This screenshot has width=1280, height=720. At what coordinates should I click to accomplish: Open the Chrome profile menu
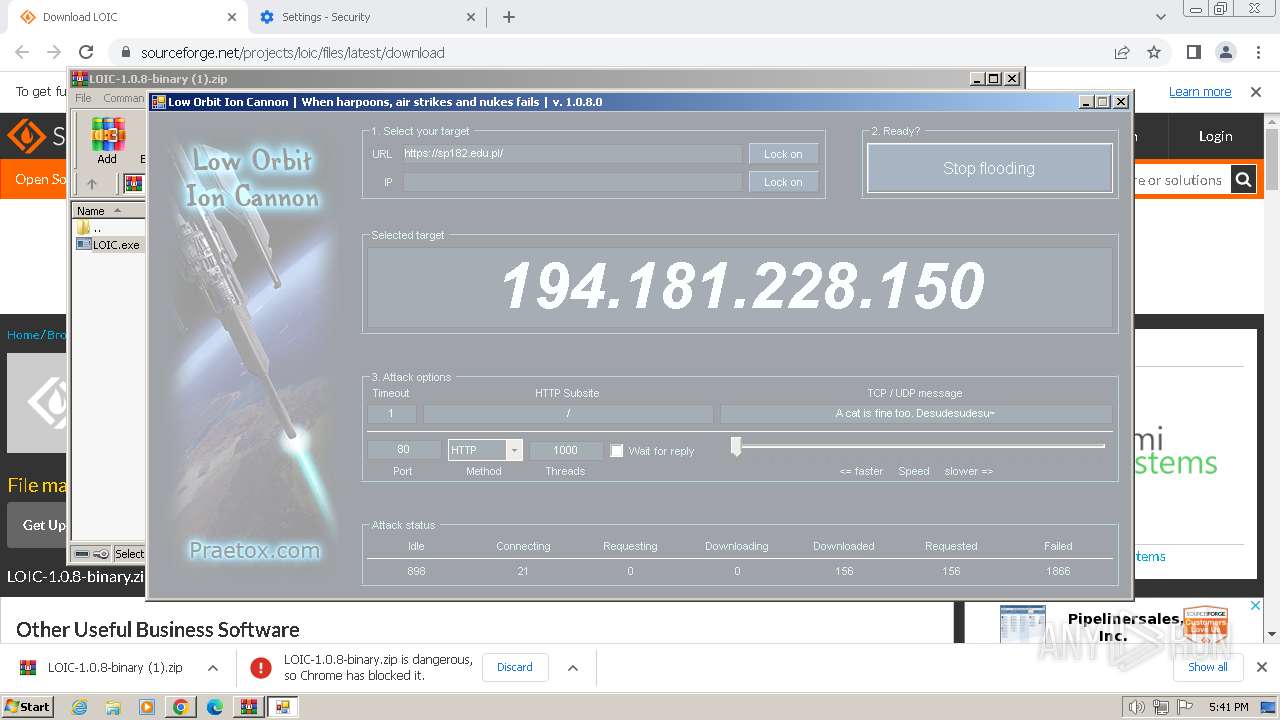1226,52
